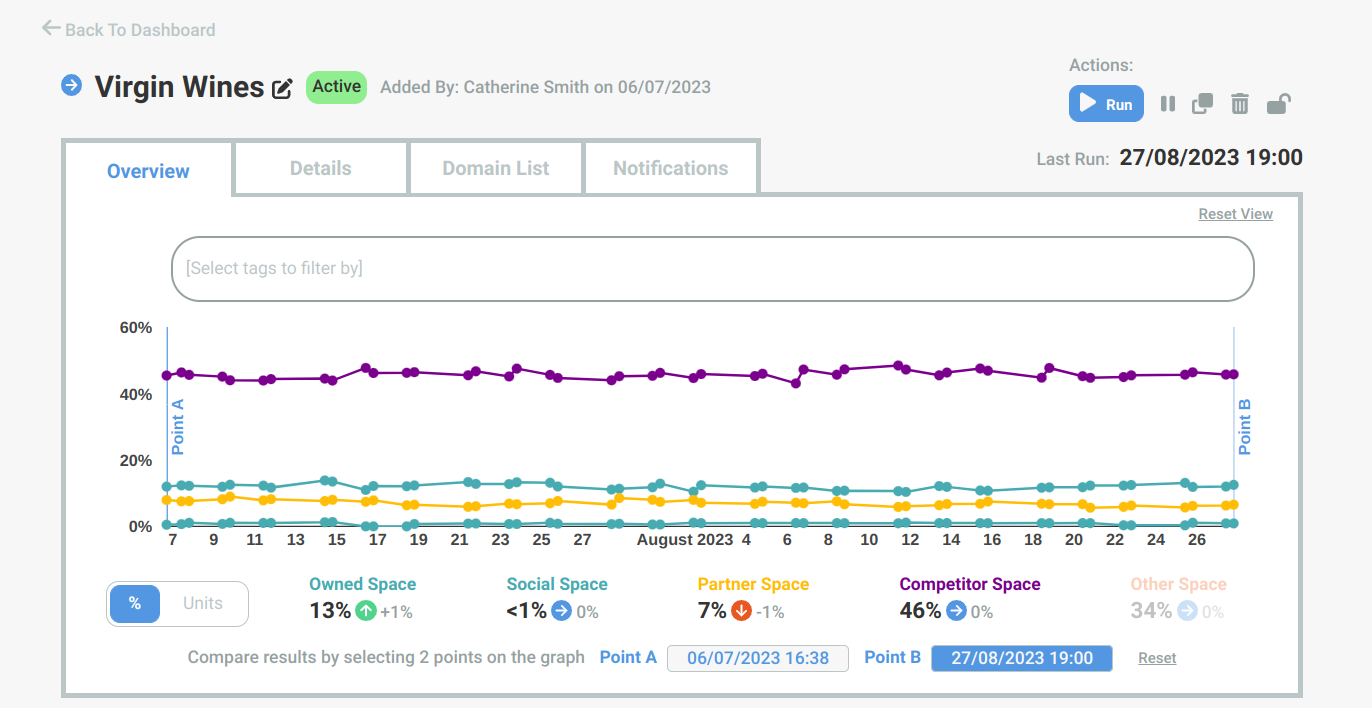Click the Point A vertical marker on the graph
The height and width of the screenshot is (708, 1372).
[168, 427]
